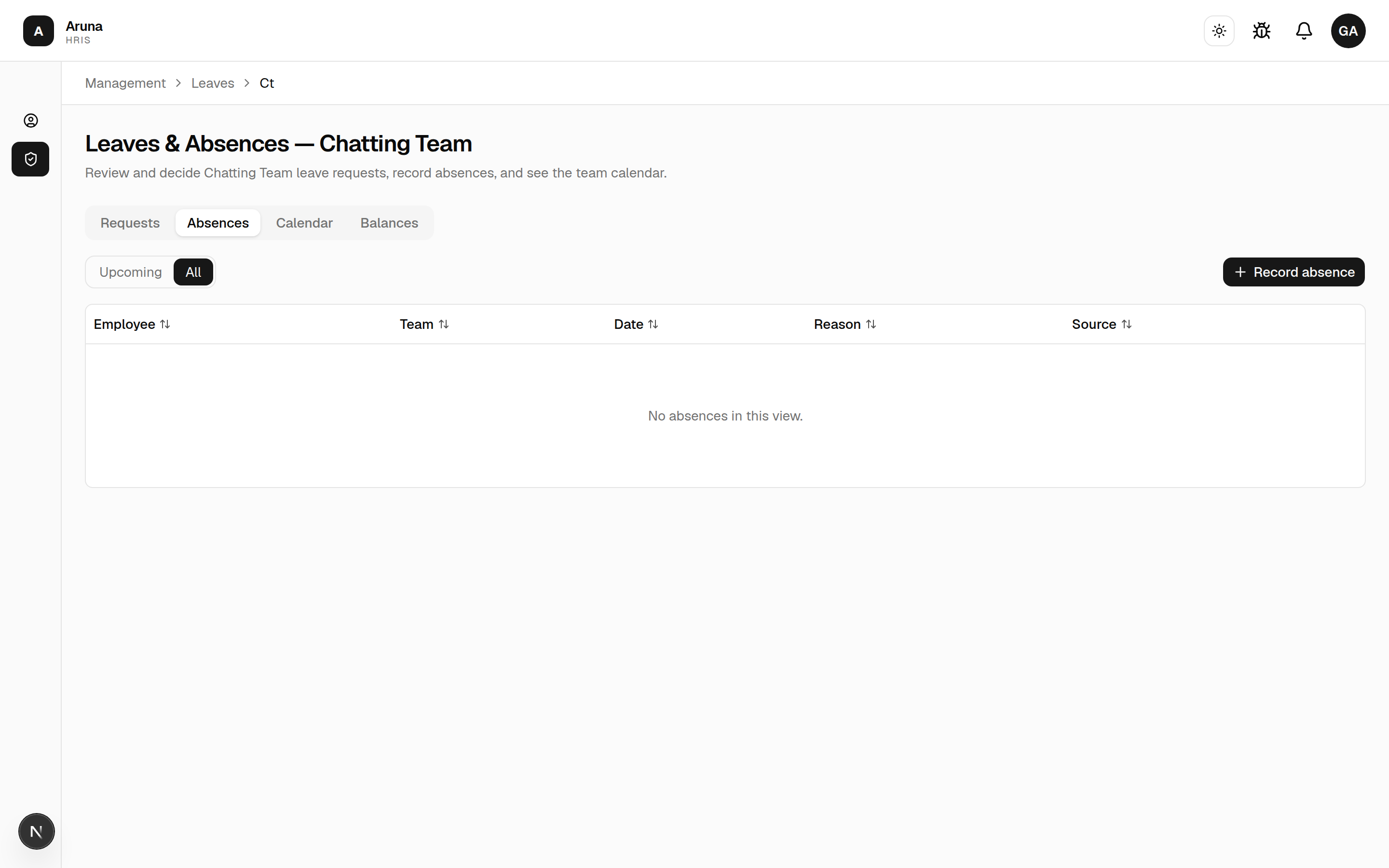Switch to the Requests tab
The image size is (1389, 868).
[x=130, y=223]
